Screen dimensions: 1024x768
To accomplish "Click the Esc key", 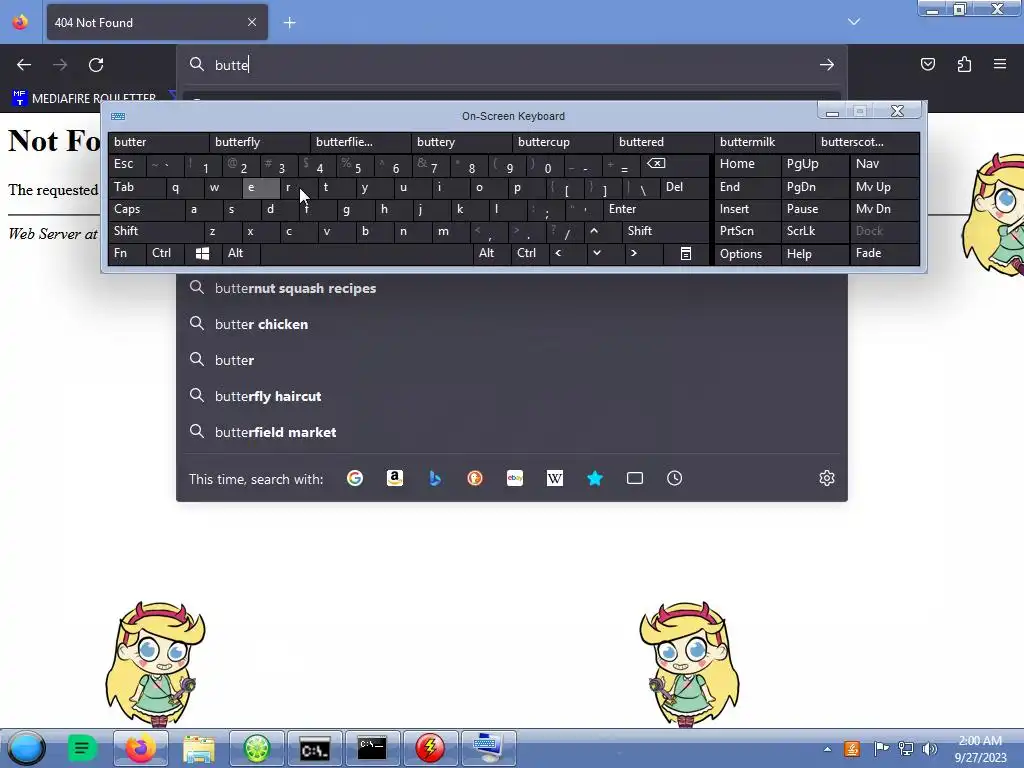I will [127, 164].
